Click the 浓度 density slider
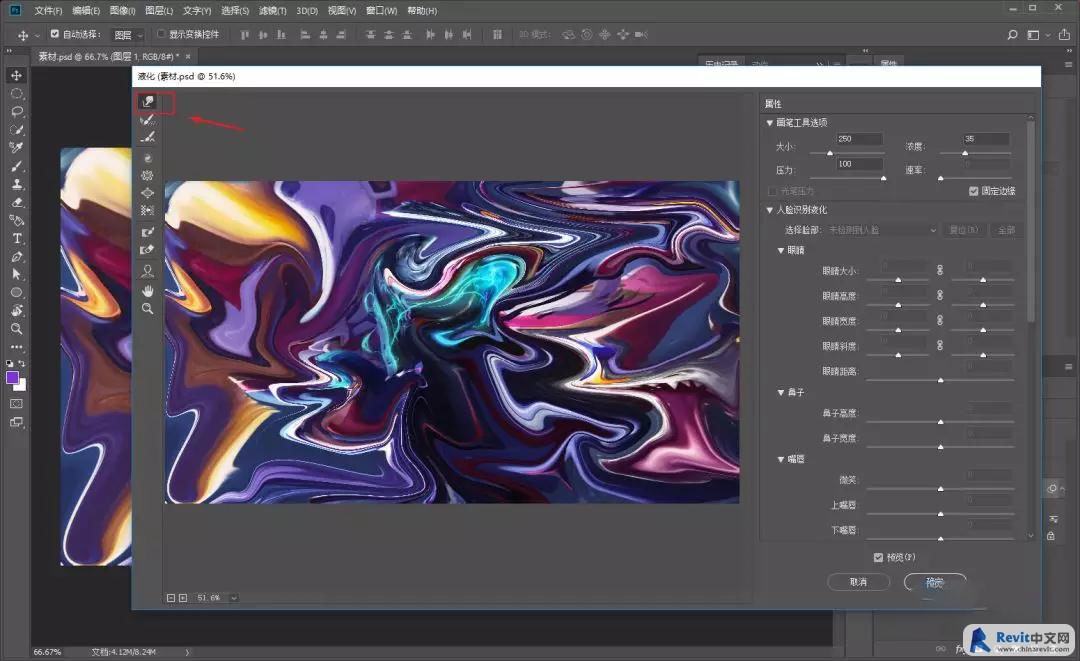This screenshot has width=1080, height=661. [x=975, y=153]
